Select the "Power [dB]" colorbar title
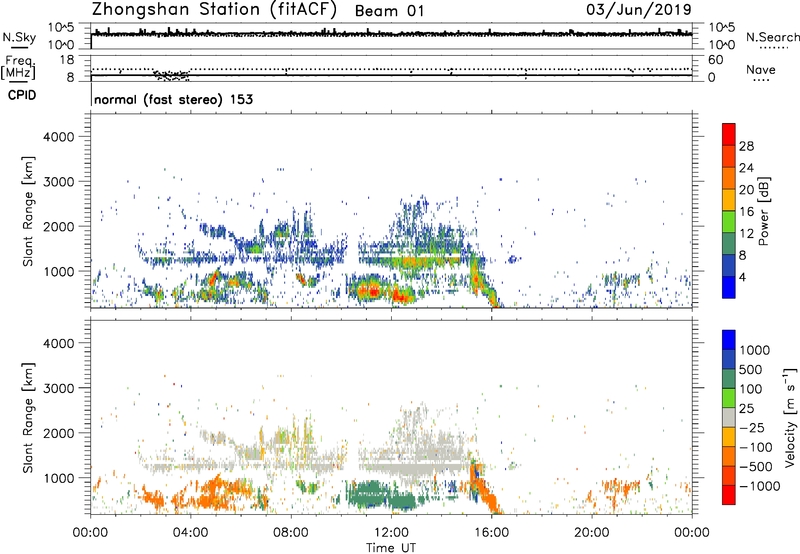 point(764,211)
